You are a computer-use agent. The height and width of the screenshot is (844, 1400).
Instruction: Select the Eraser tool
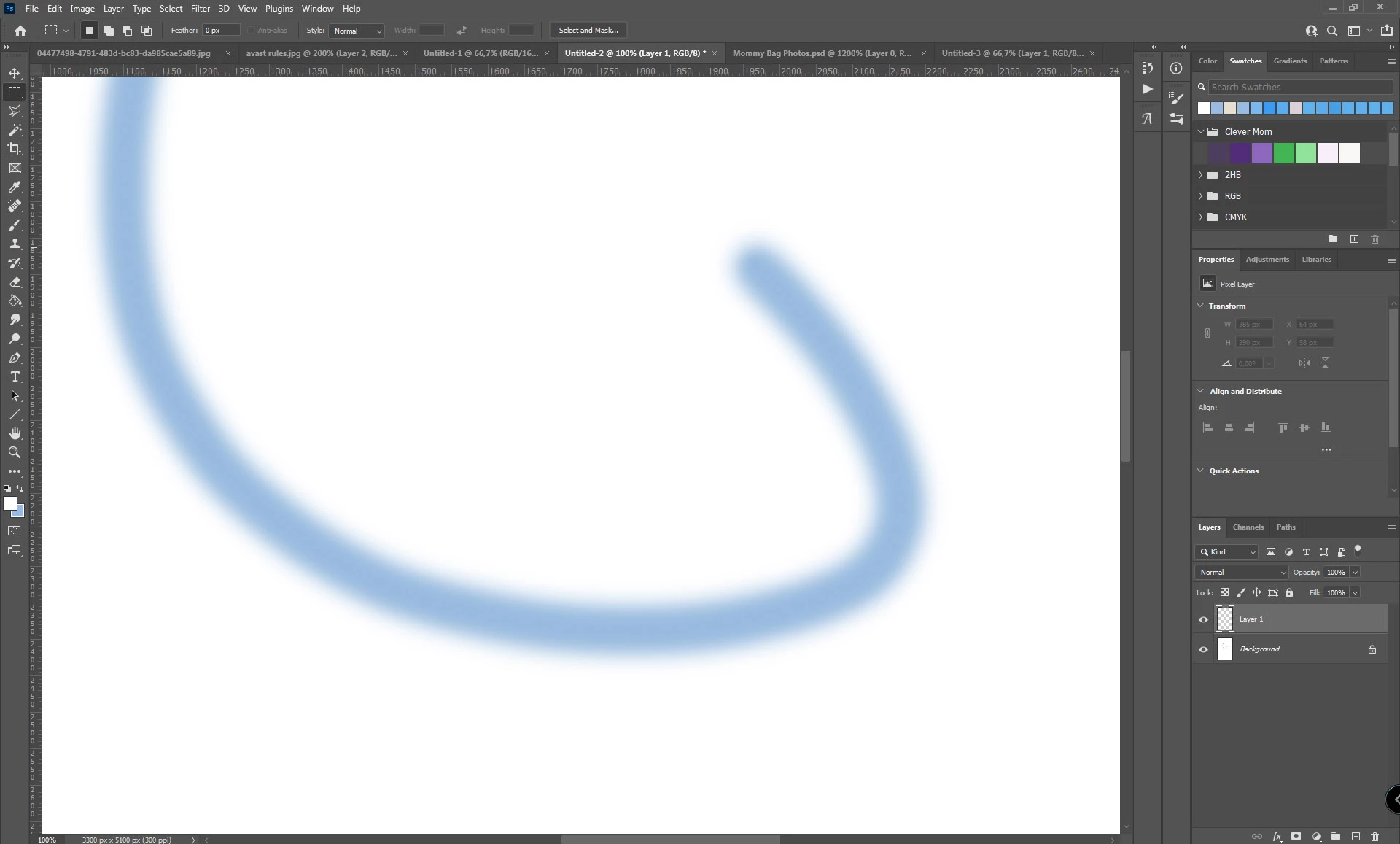point(15,282)
